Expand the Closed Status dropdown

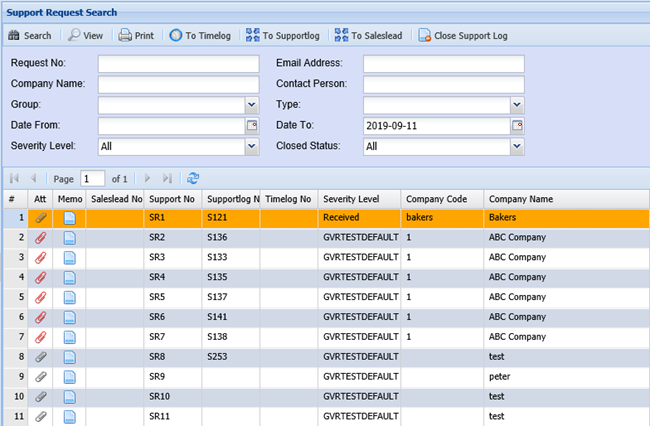517,146
